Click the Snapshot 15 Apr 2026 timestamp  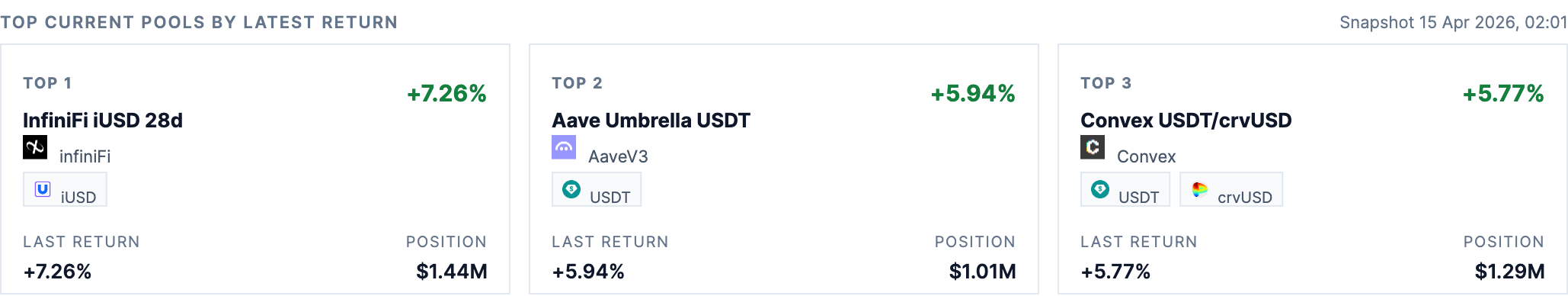[x=1453, y=23]
